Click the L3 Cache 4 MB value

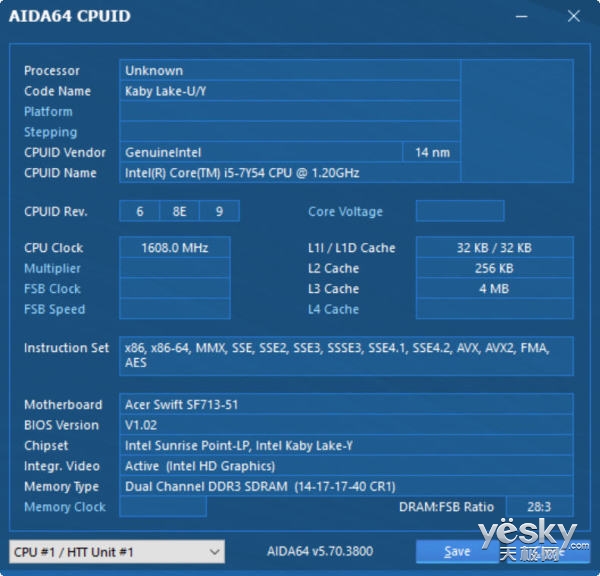[x=494, y=289]
